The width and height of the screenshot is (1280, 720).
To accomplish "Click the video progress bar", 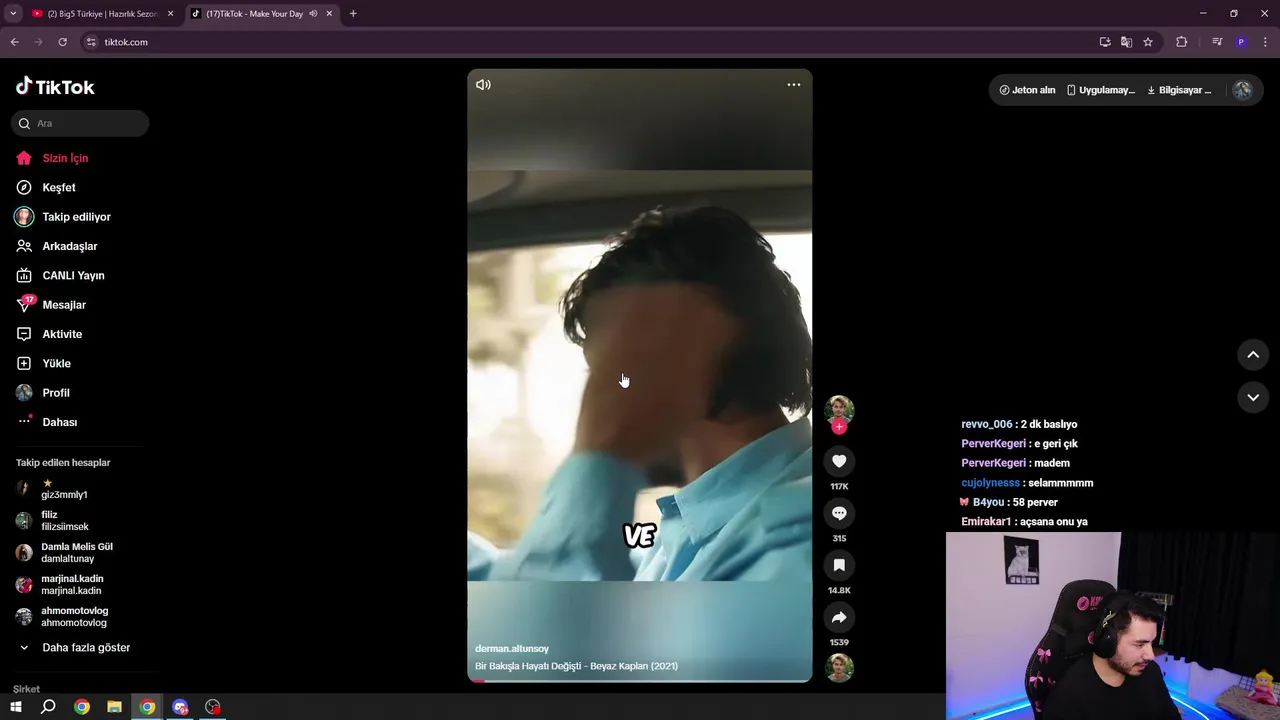I will tap(640, 680).
